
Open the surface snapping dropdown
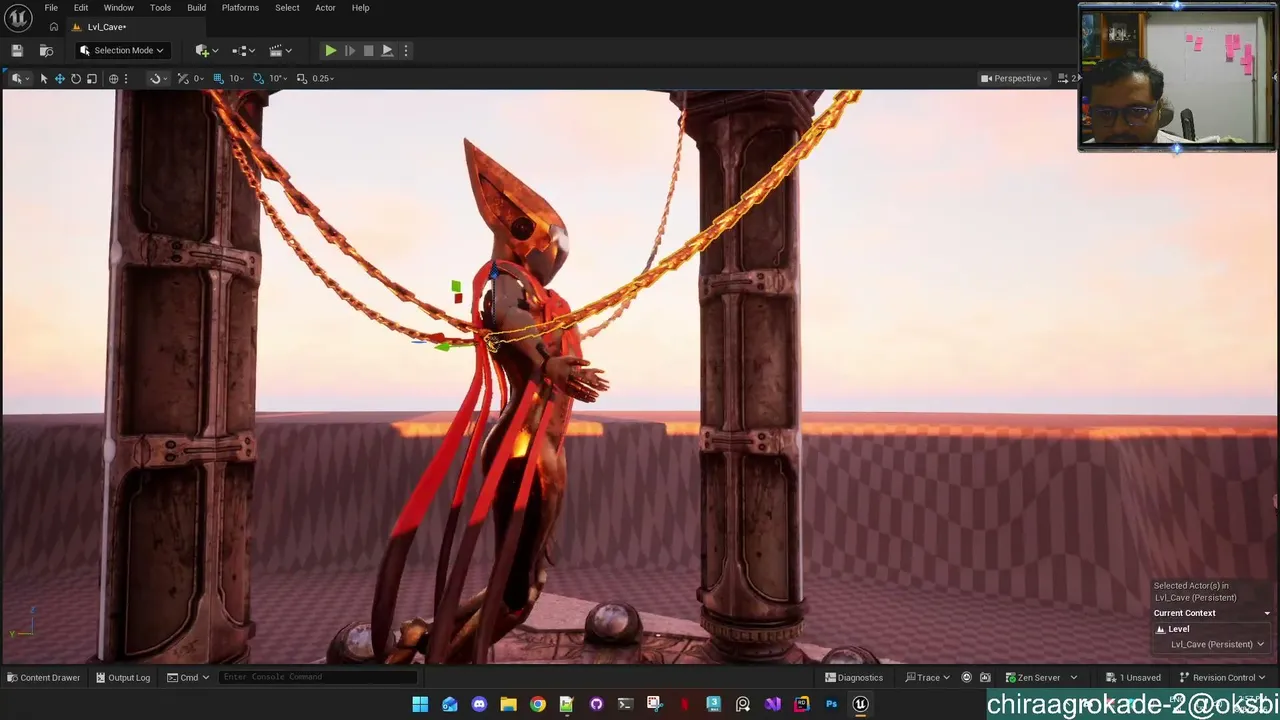(x=156, y=78)
